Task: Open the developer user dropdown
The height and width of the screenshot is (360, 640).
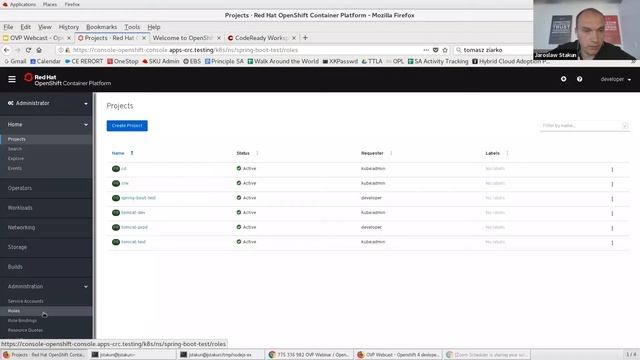Action: pos(615,79)
